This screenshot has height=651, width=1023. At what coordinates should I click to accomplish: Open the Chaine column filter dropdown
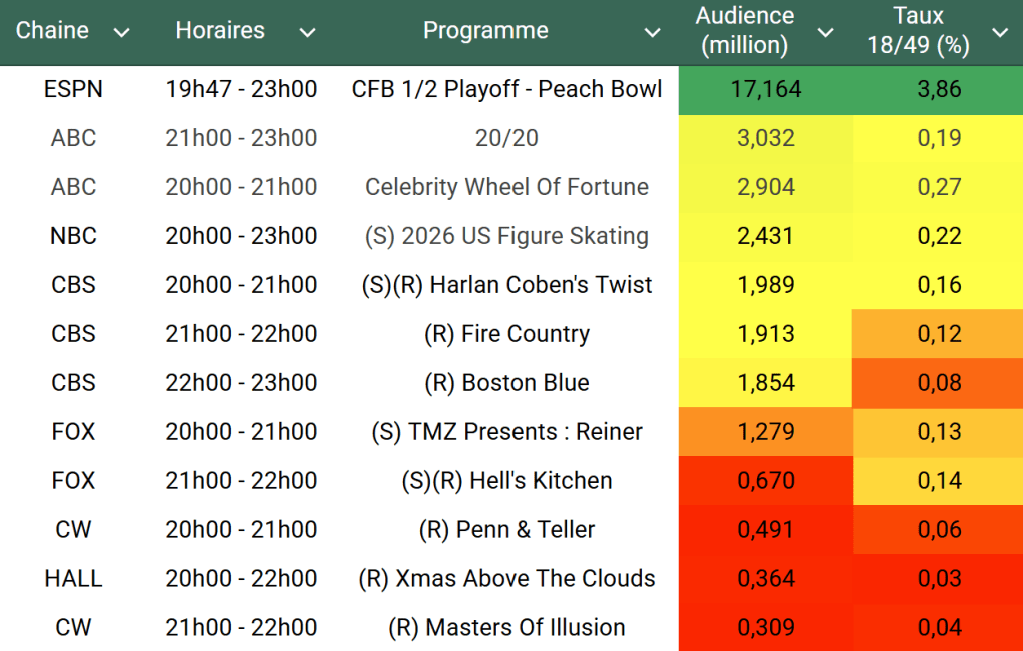coord(122,33)
